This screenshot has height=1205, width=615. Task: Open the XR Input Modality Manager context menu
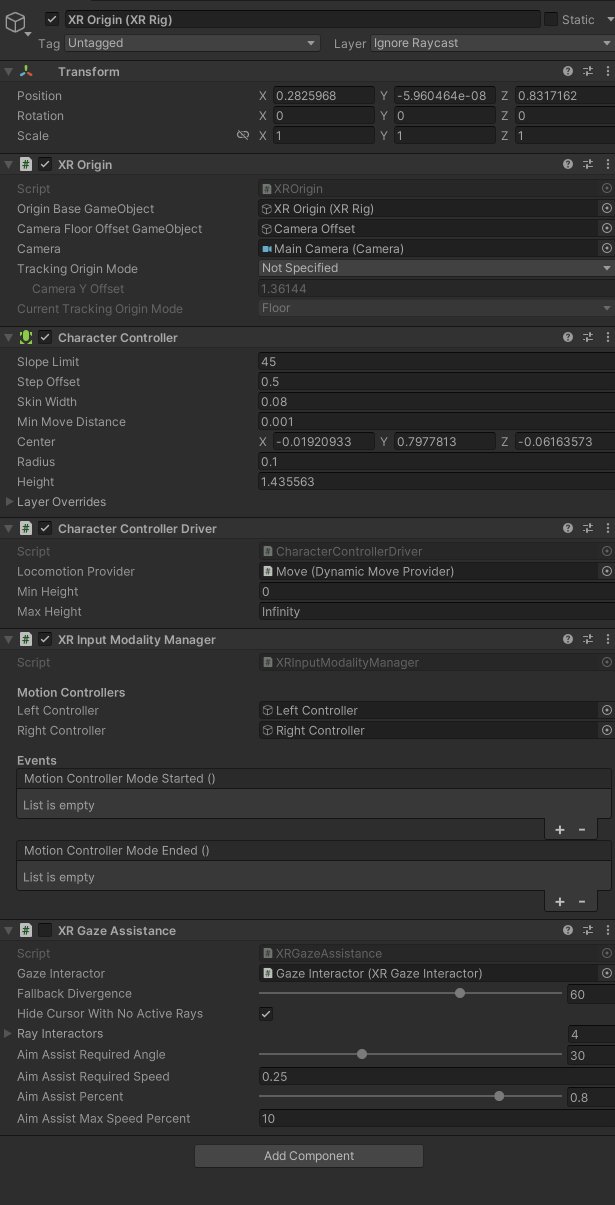pyautogui.click(x=606, y=639)
